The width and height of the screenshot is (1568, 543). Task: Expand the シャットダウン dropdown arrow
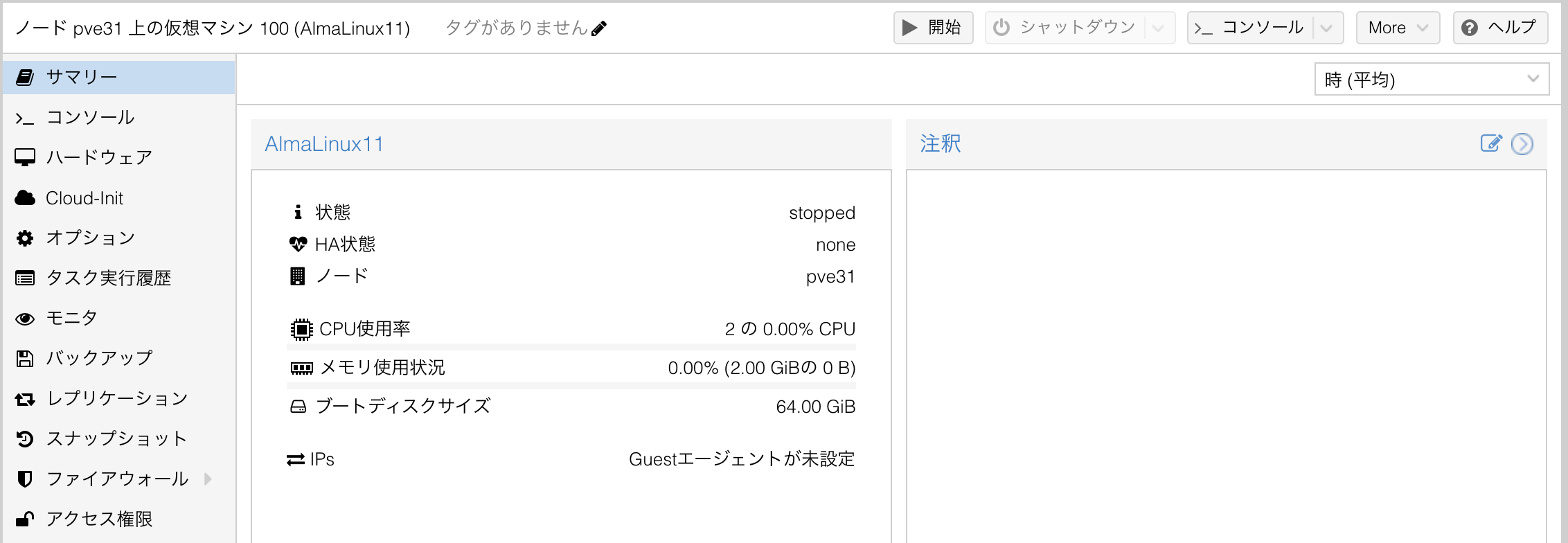(x=1159, y=28)
